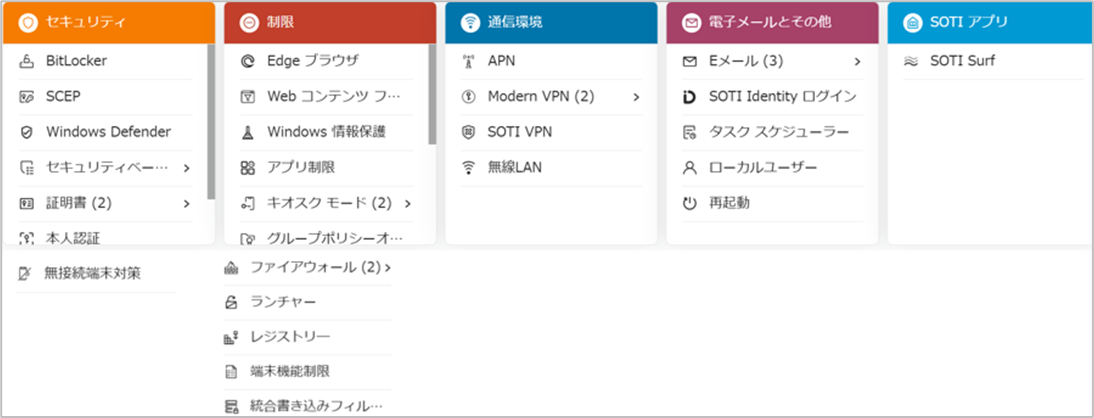Click the ランチャー icon
The width and height of the screenshot is (1094, 418).
[231, 303]
